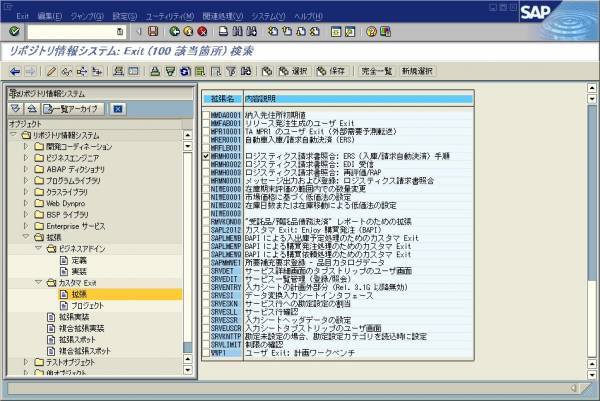
Task: Click the pencil Change icon
Action: click(x=50, y=71)
